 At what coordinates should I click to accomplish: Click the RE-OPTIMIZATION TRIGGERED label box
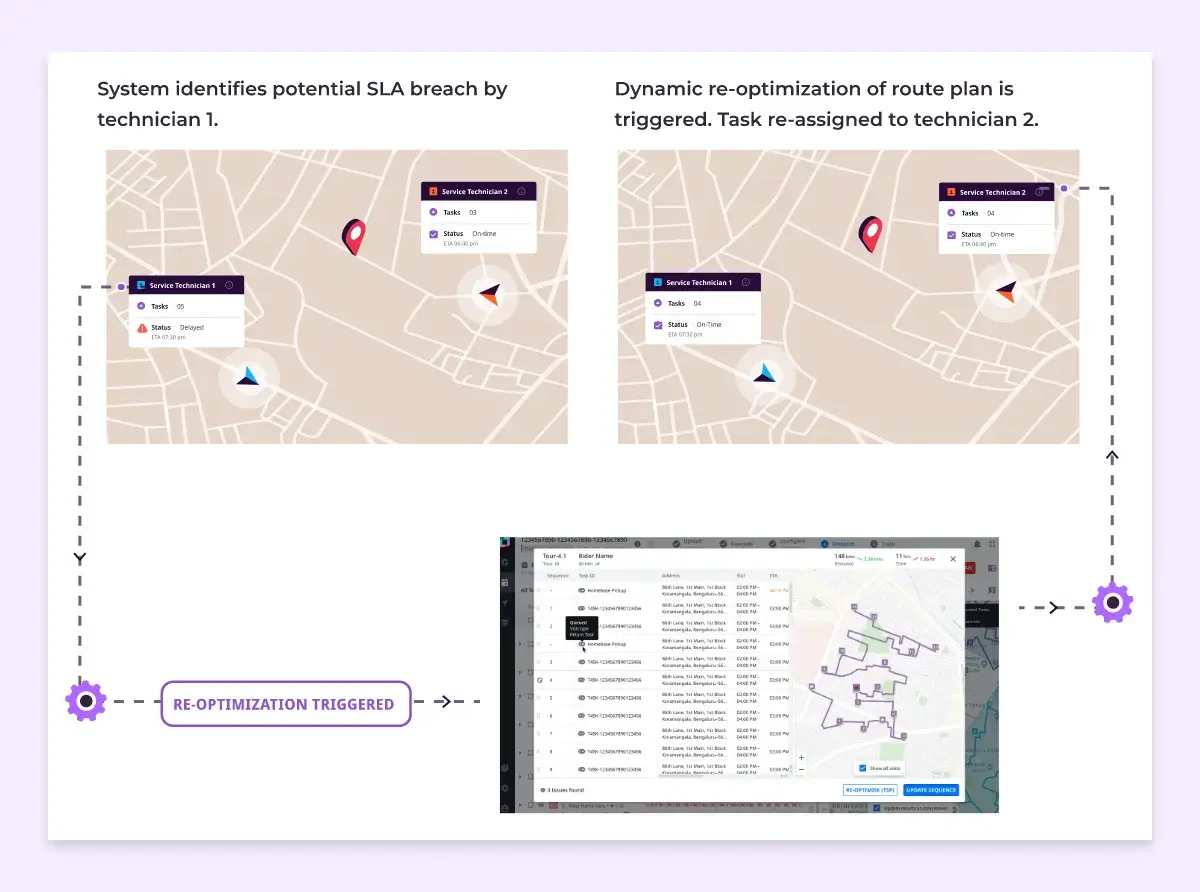286,704
